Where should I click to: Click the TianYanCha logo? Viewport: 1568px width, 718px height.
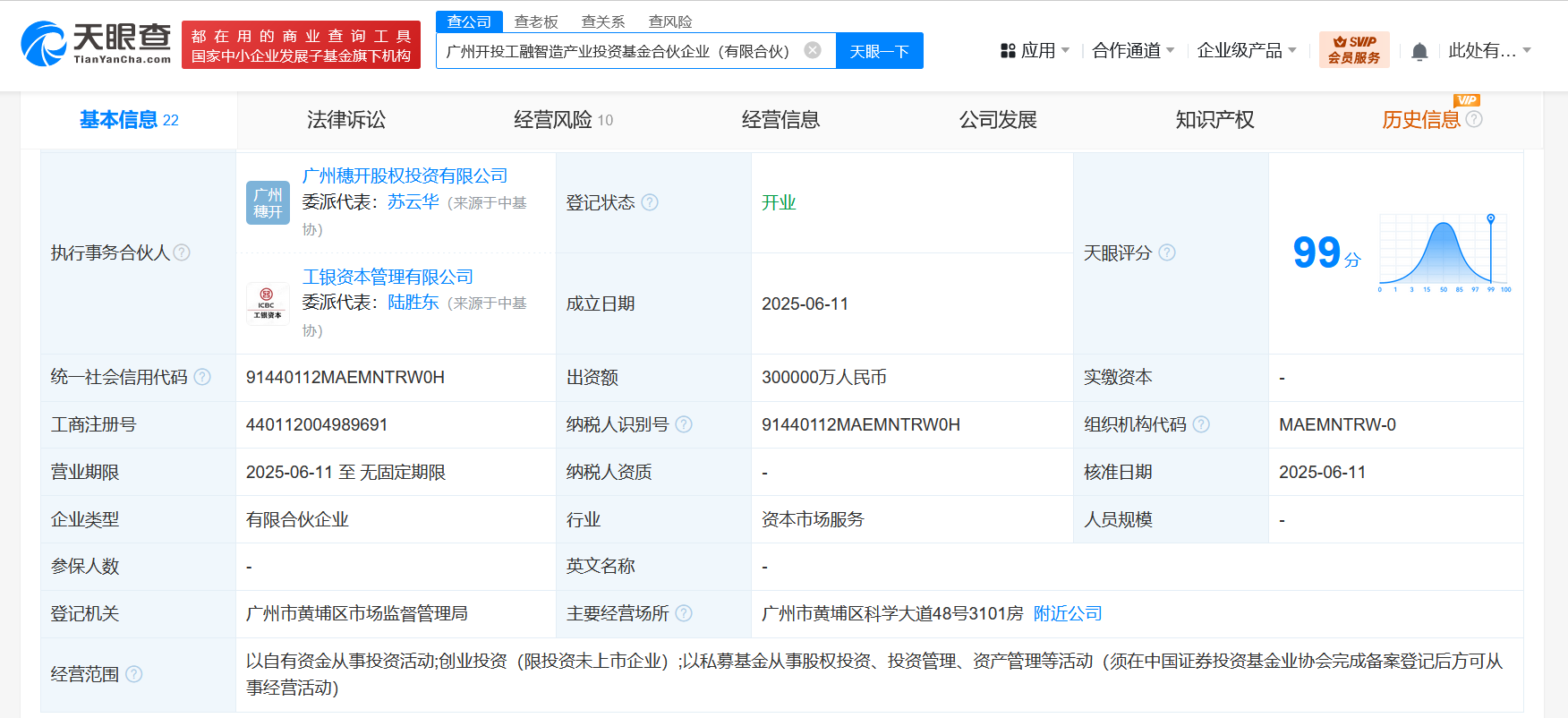coord(96,44)
